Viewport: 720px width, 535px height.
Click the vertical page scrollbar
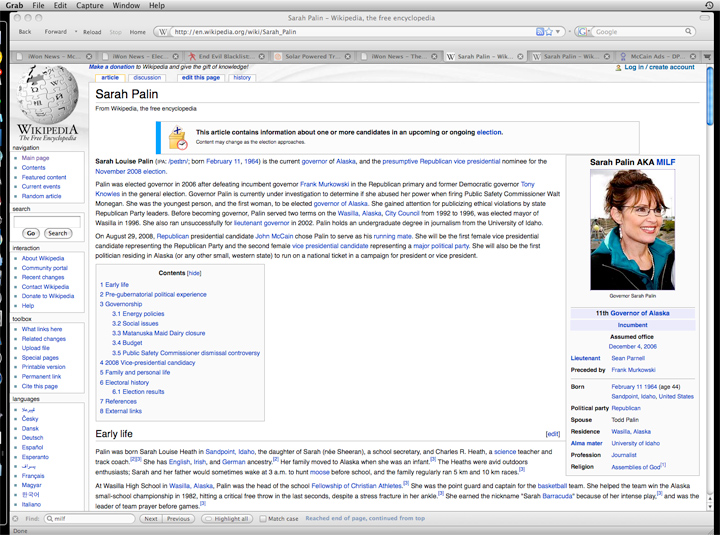pyautogui.click(x=709, y=250)
